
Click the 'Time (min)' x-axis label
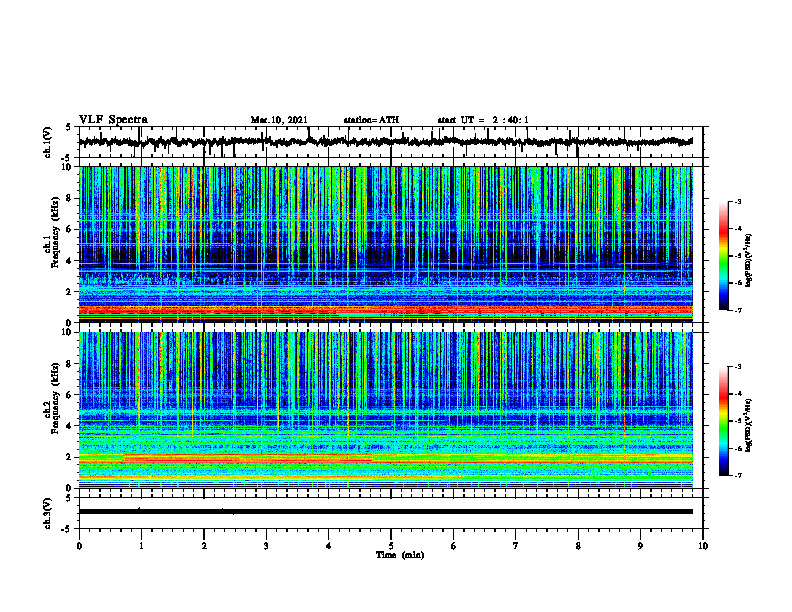tap(400, 555)
